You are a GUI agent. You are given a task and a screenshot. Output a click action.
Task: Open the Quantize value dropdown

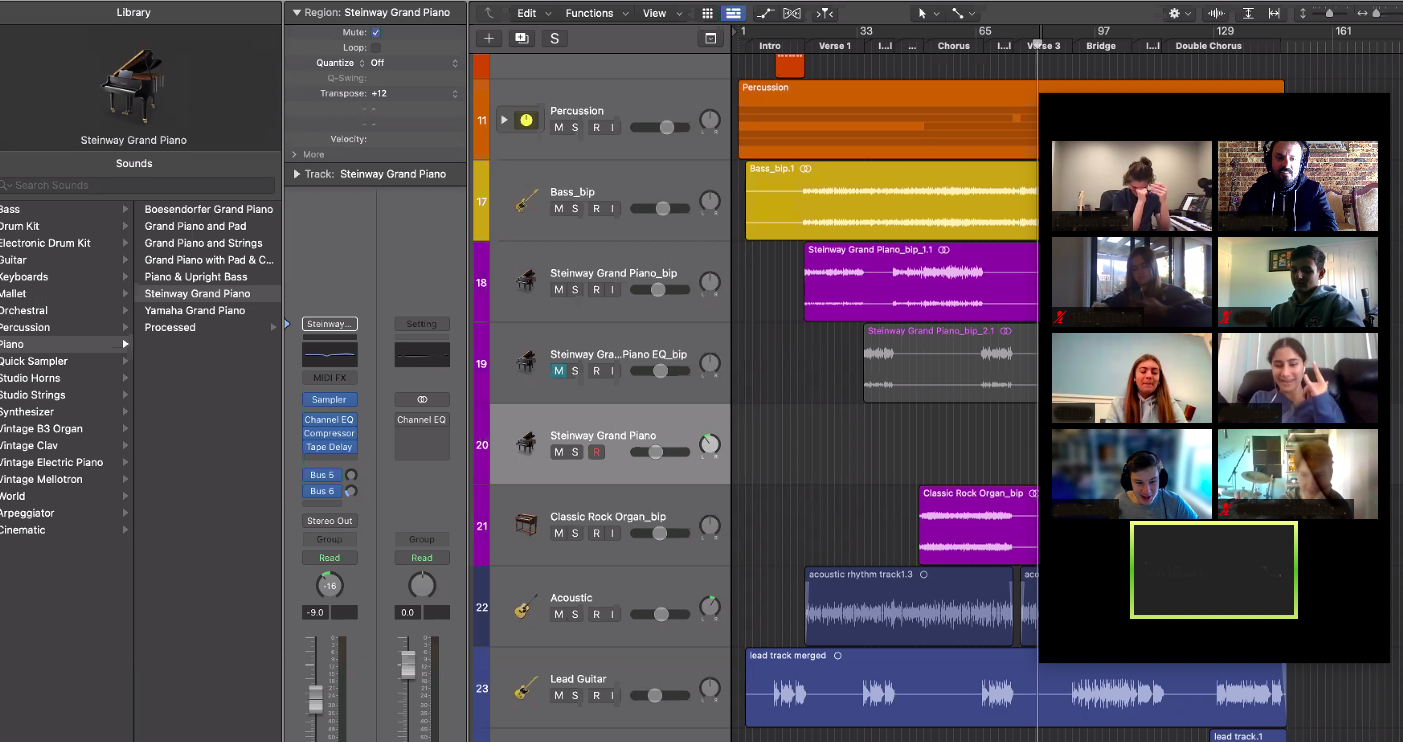[415, 63]
